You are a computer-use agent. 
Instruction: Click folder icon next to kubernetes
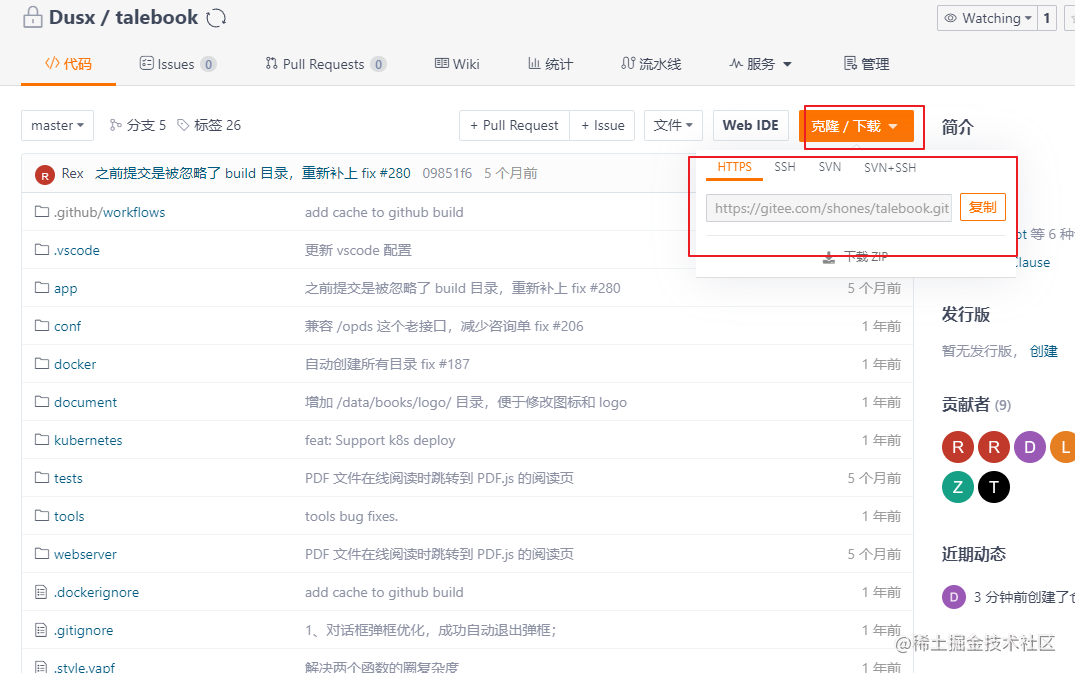click(x=42, y=439)
